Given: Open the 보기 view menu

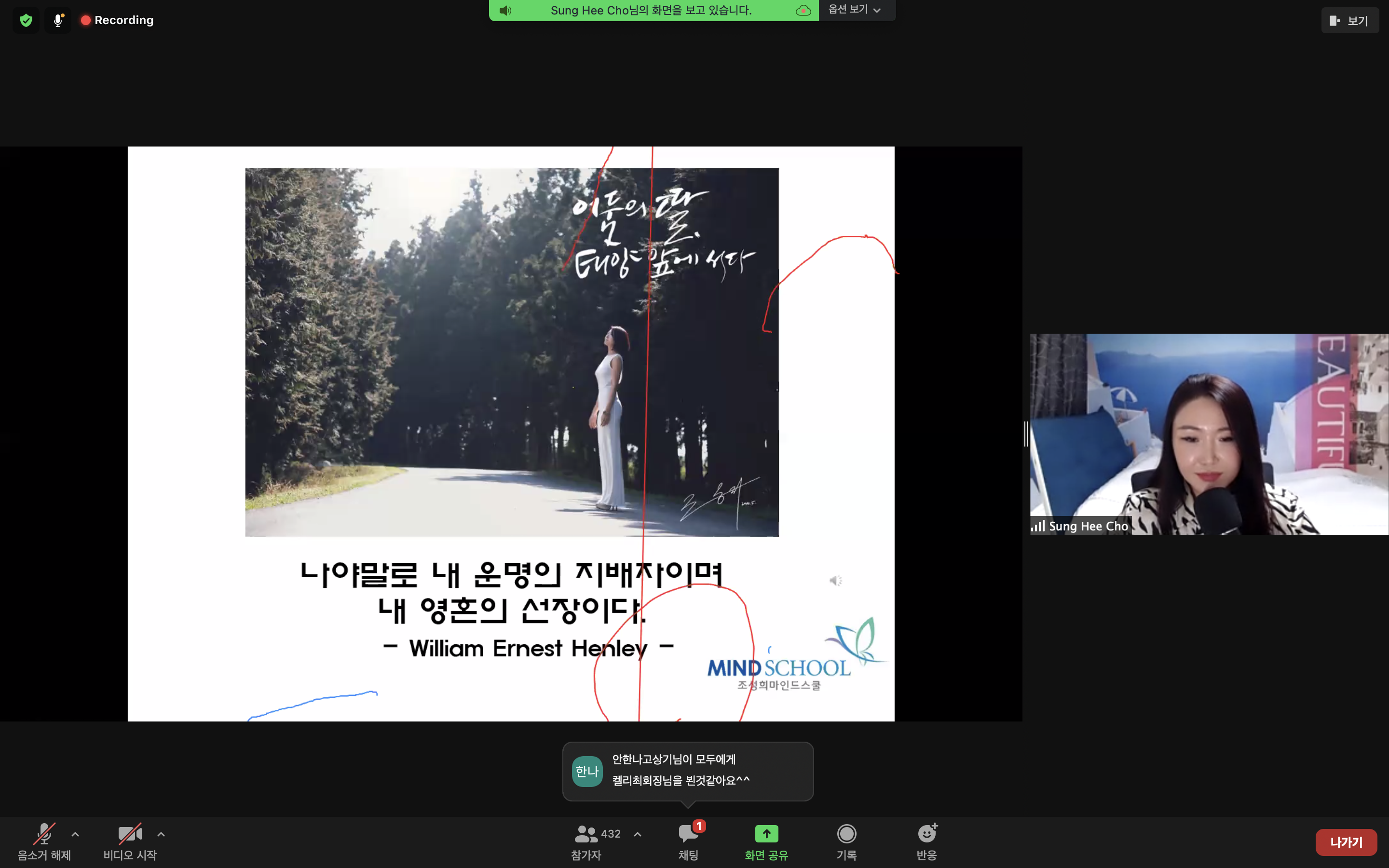Looking at the screenshot, I should [1349, 21].
